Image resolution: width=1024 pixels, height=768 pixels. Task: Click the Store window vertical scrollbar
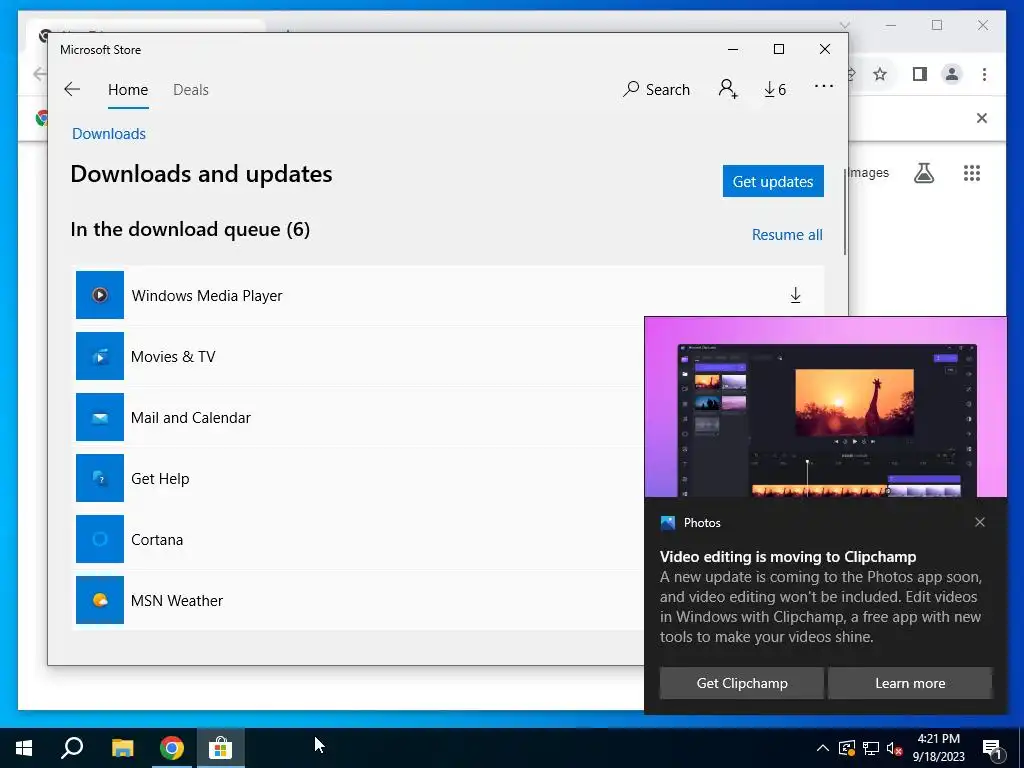tap(844, 211)
